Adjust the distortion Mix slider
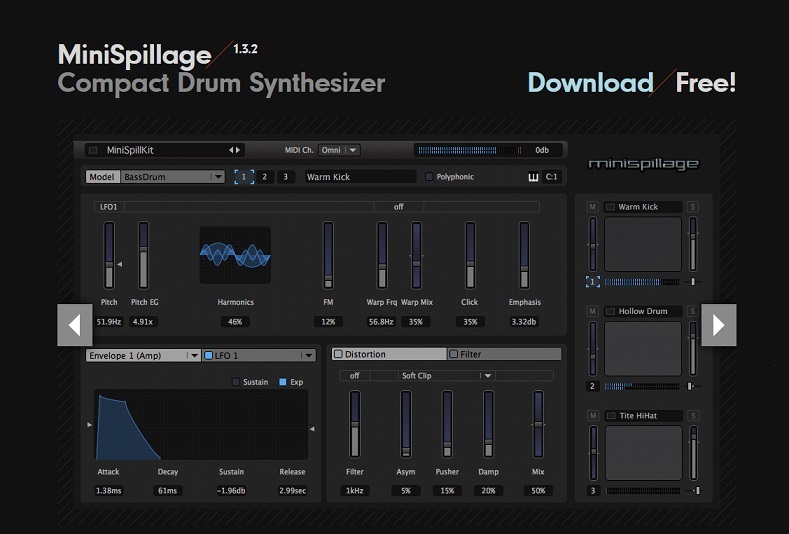789x534 pixels. [x=538, y=424]
